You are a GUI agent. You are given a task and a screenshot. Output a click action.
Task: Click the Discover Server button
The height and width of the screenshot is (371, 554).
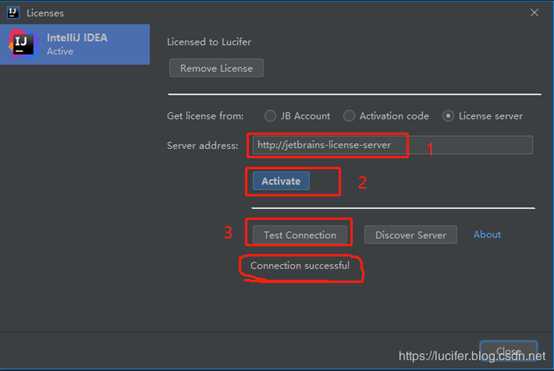pos(411,235)
